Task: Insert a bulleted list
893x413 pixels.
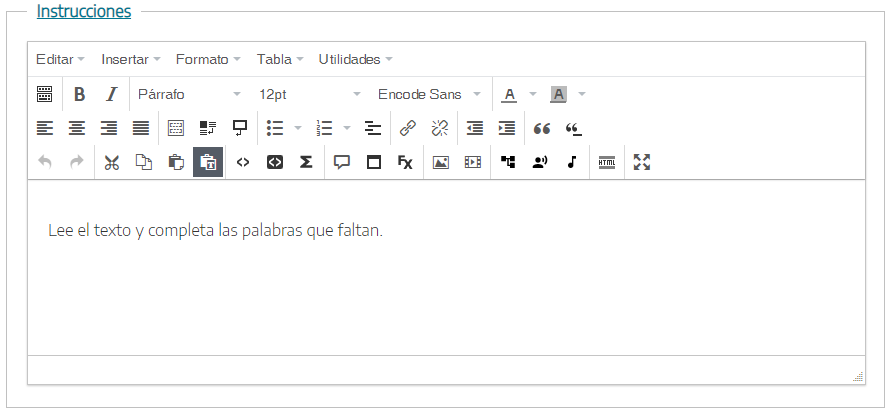Action: click(275, 128)
